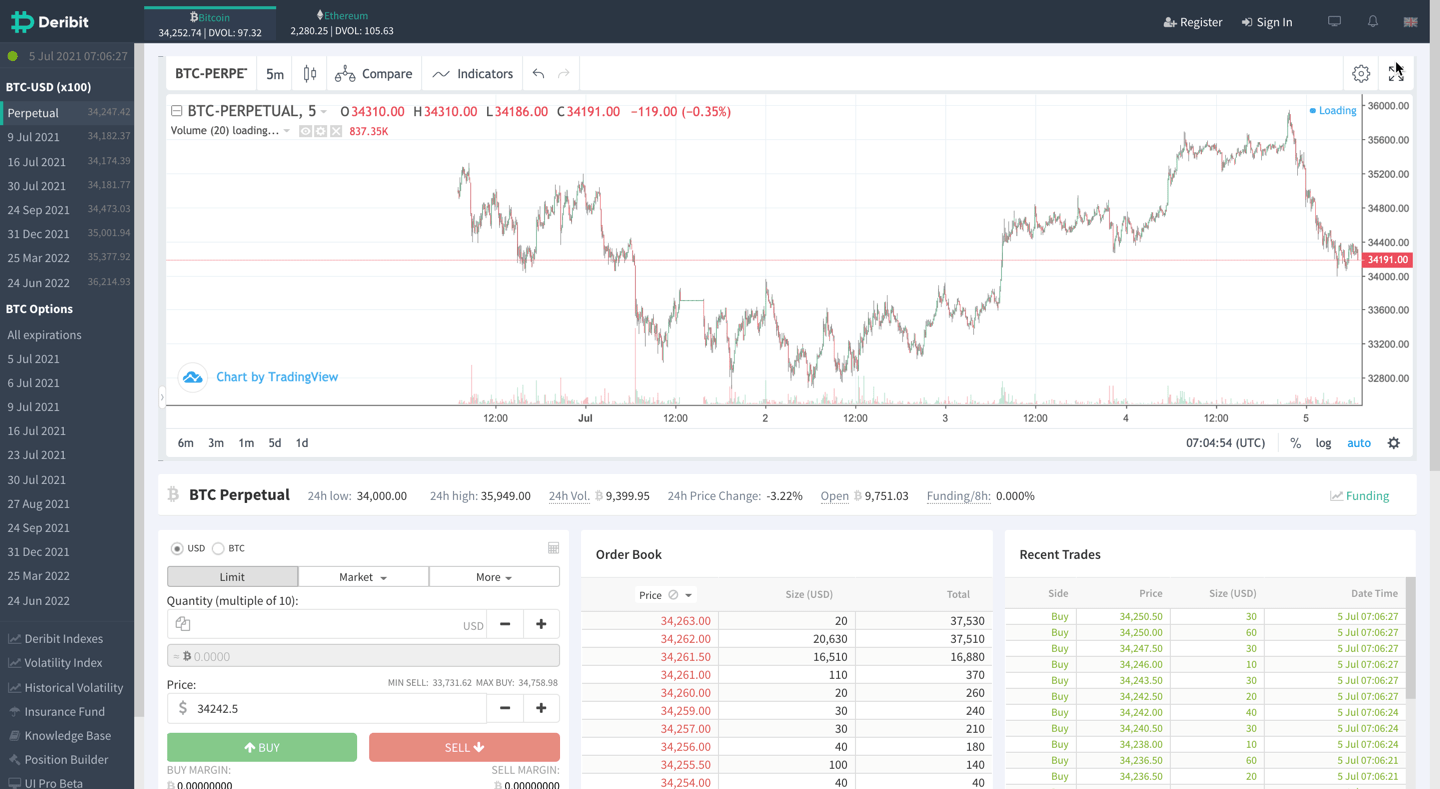Open Market order type dropdown

(x=363, y=577)
